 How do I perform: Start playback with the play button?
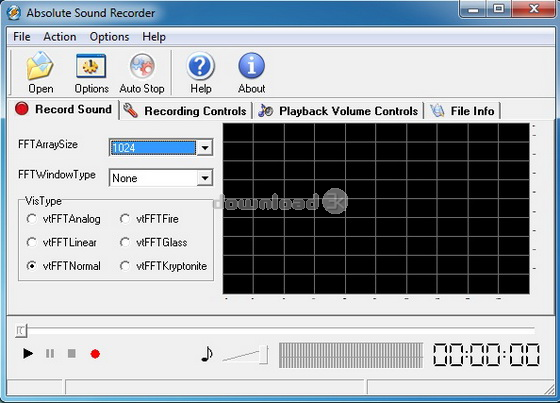point(28,354)
